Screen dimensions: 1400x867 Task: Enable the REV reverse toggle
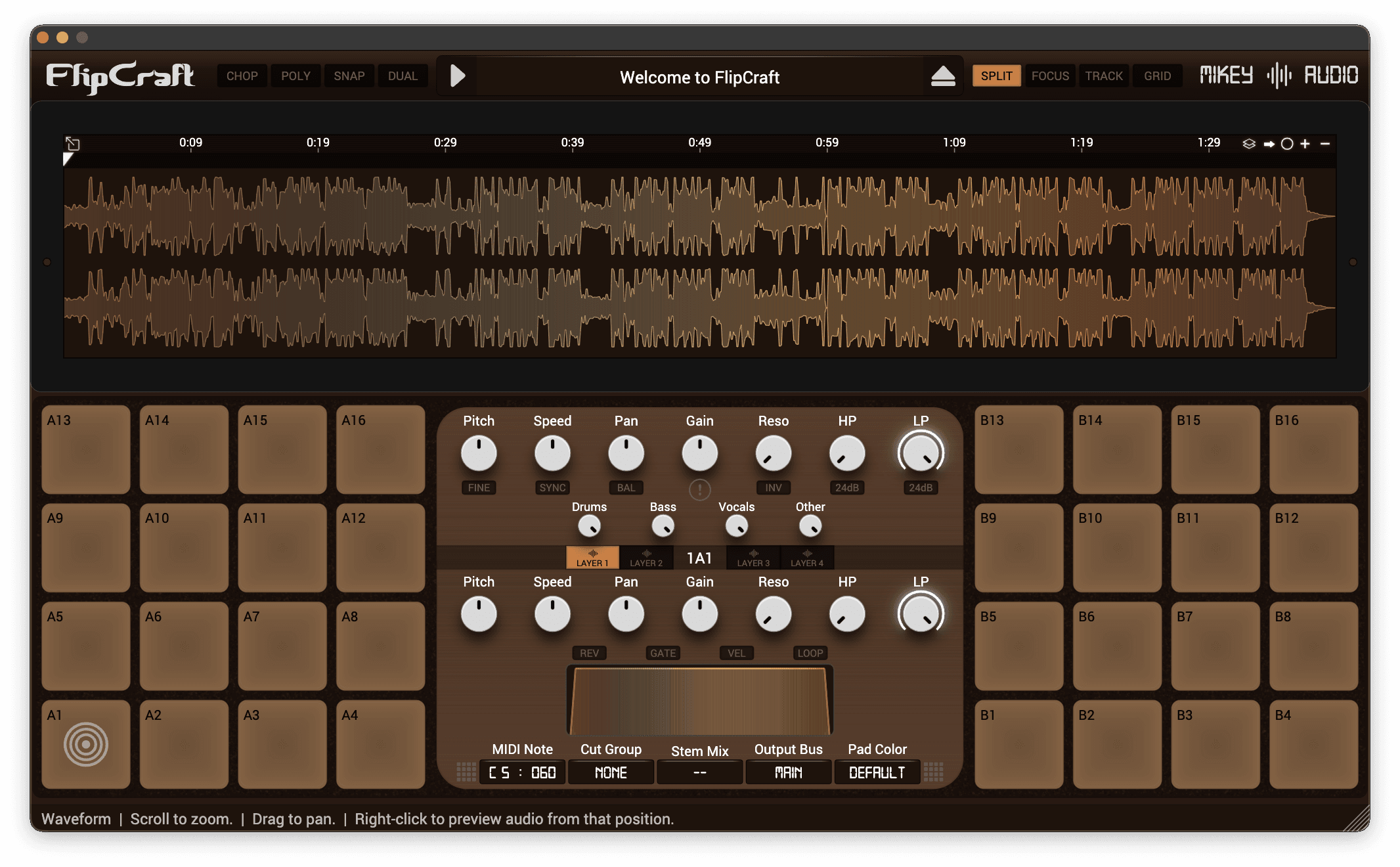[589, 653]
